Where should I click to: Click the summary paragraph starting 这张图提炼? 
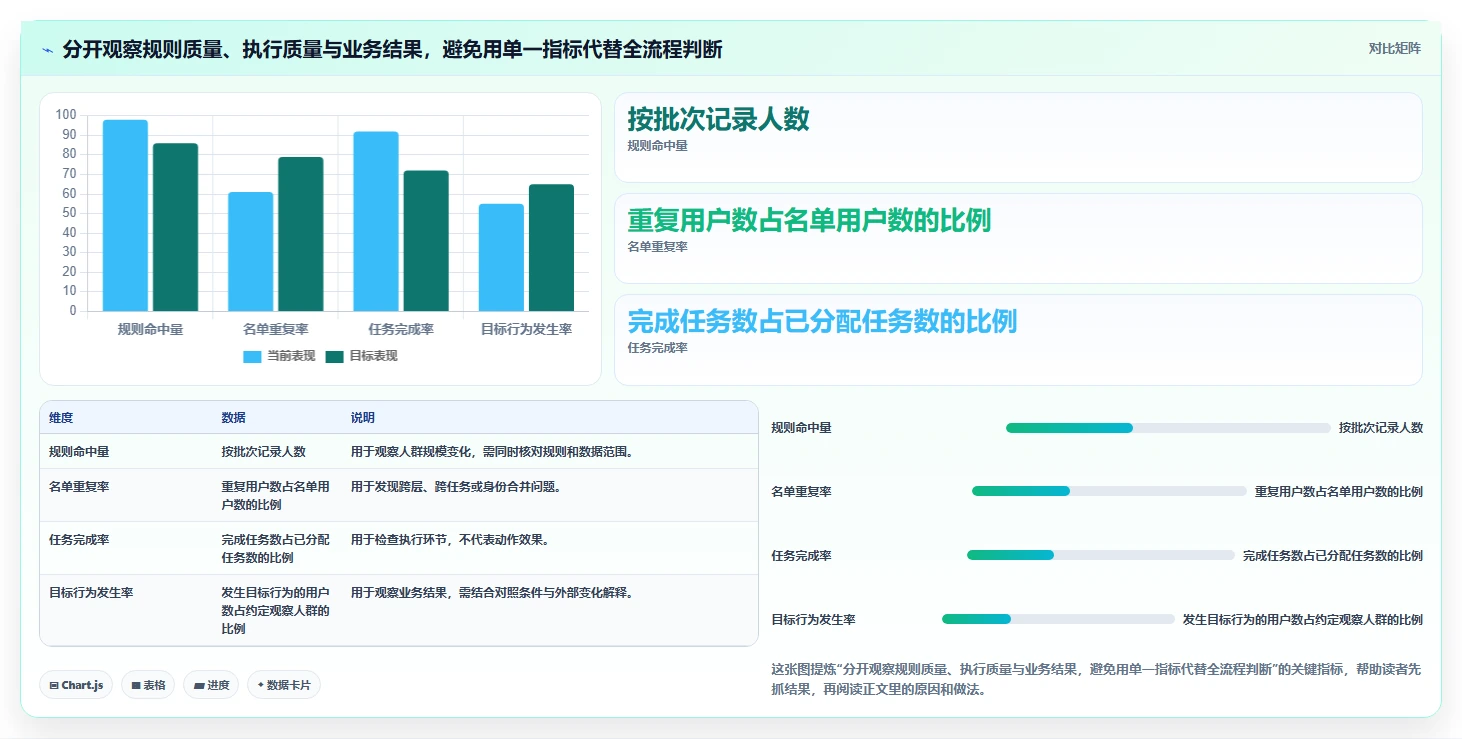click(x=1095, y=679)
